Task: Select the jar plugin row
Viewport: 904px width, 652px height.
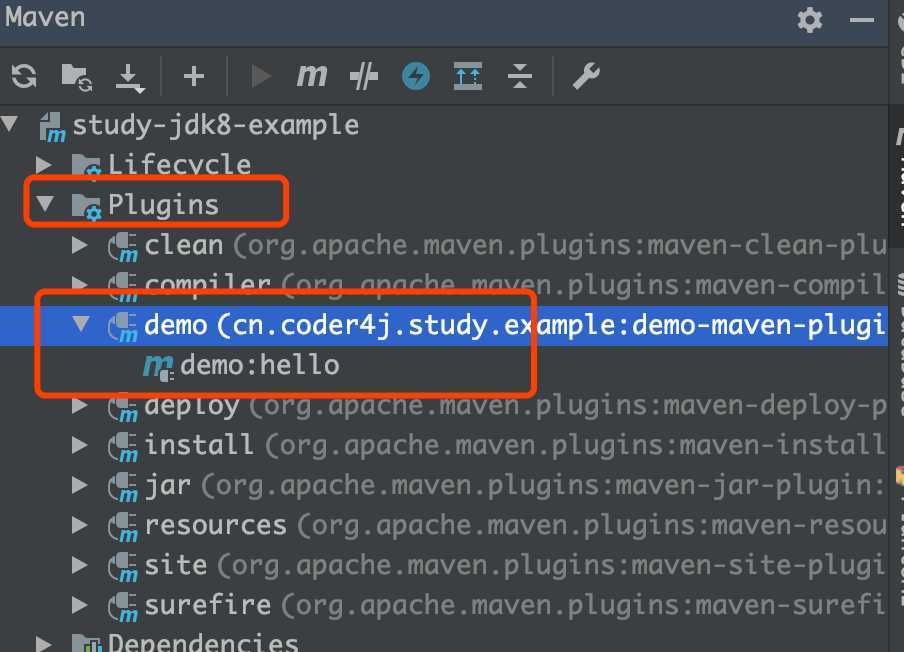Action: coord(444,485)
